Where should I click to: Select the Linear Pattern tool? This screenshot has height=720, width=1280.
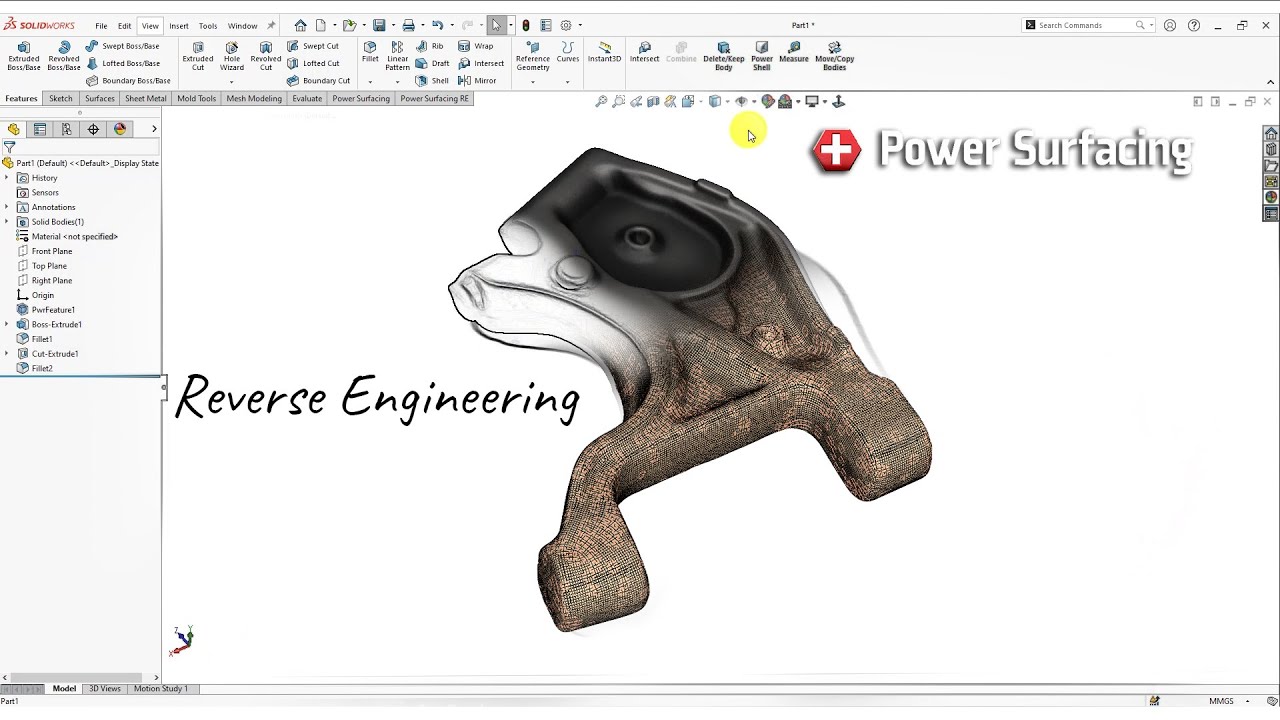click(x=398, y=56)
